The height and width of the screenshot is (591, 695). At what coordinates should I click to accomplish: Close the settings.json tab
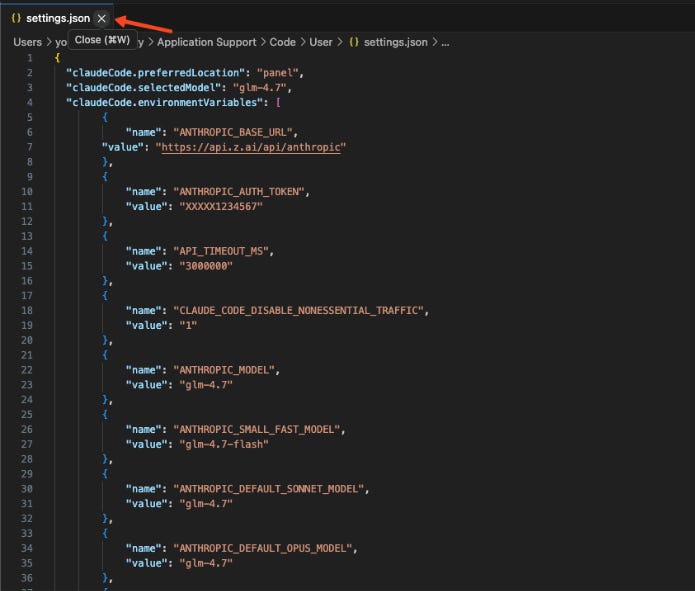coord(102,18)
